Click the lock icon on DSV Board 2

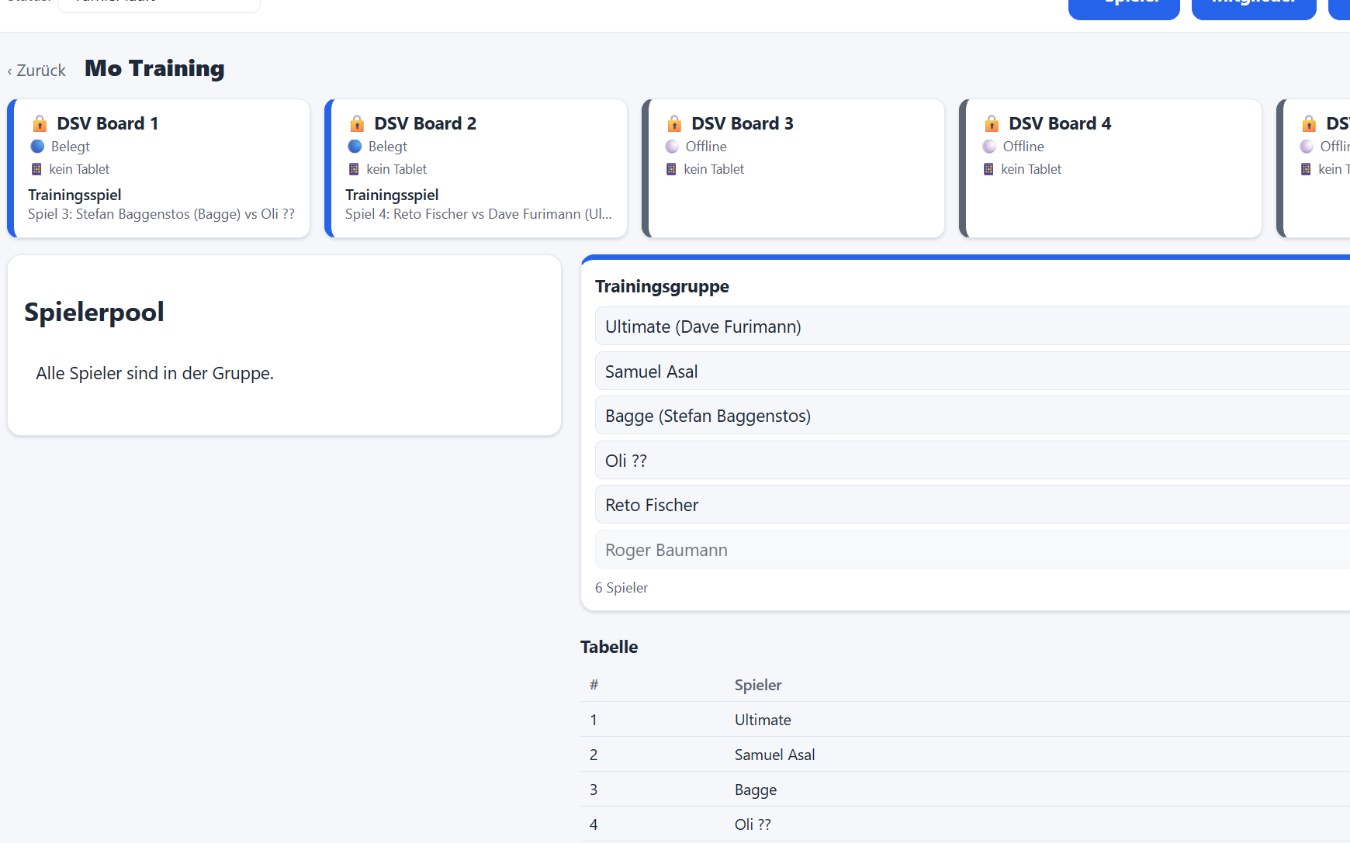pos(356,123)
